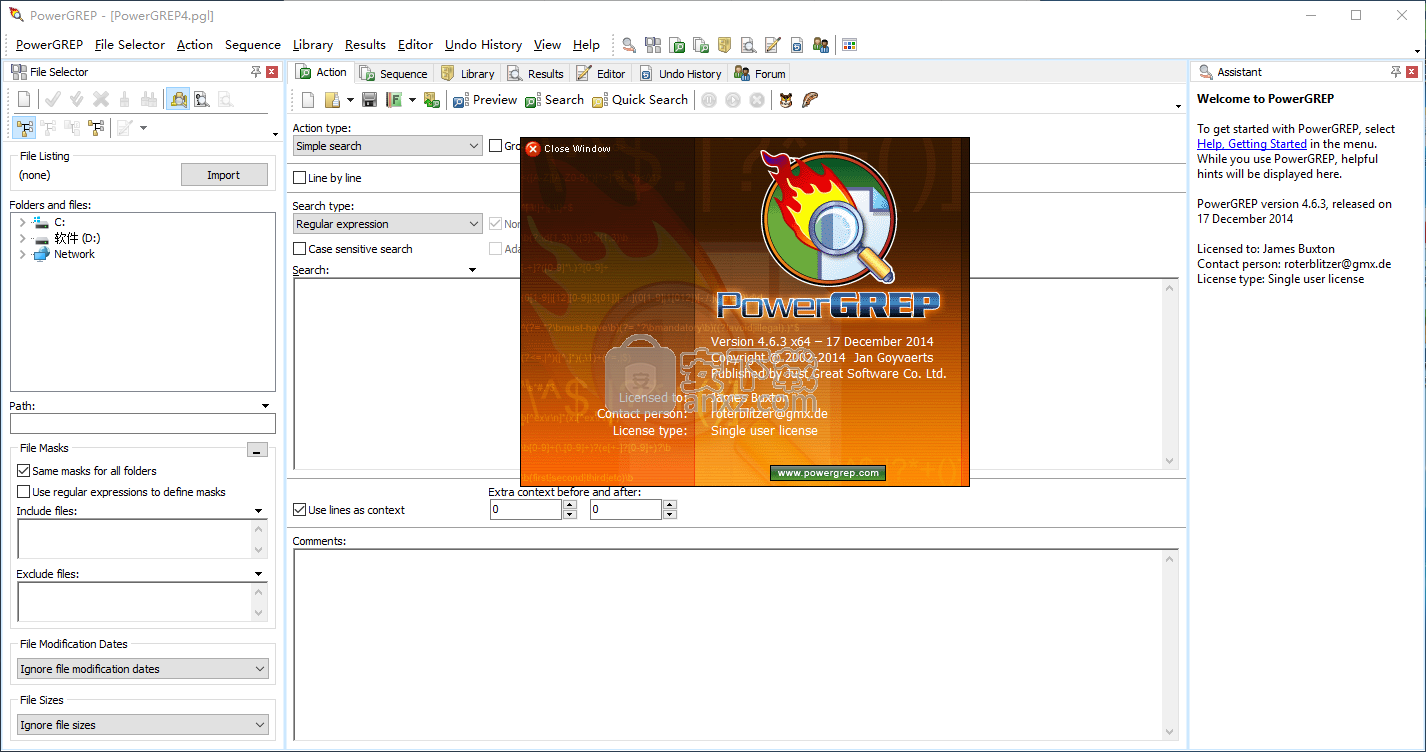This screenshot has width=1426, height=752.
Task: Expand the 软件 (D:) drive node
Action: tap(22, 238)
